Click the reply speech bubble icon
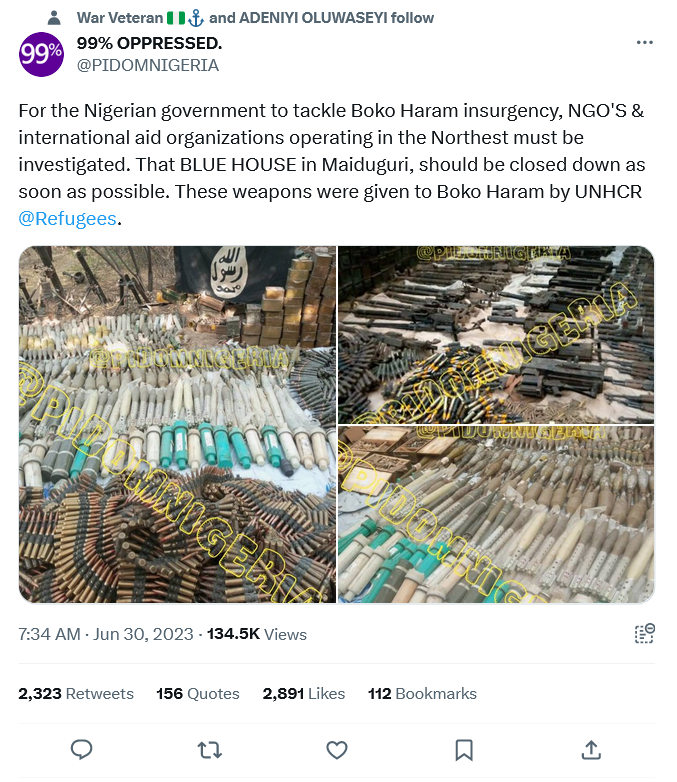This screenshot has width=677, height=782. (81, 750)
